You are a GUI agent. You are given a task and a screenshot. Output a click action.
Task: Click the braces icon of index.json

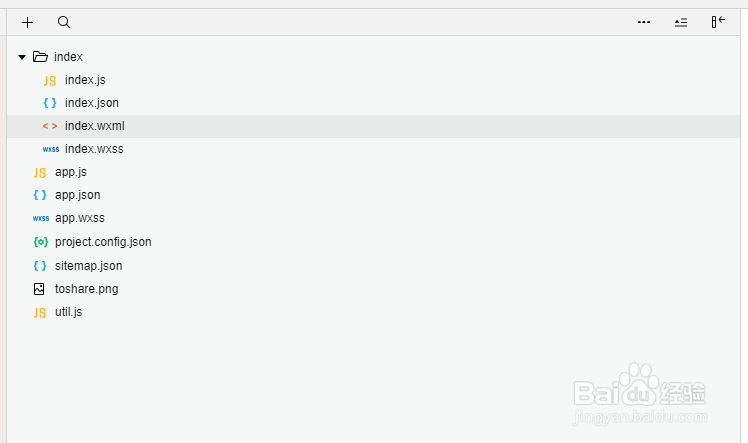pos(50,103)
